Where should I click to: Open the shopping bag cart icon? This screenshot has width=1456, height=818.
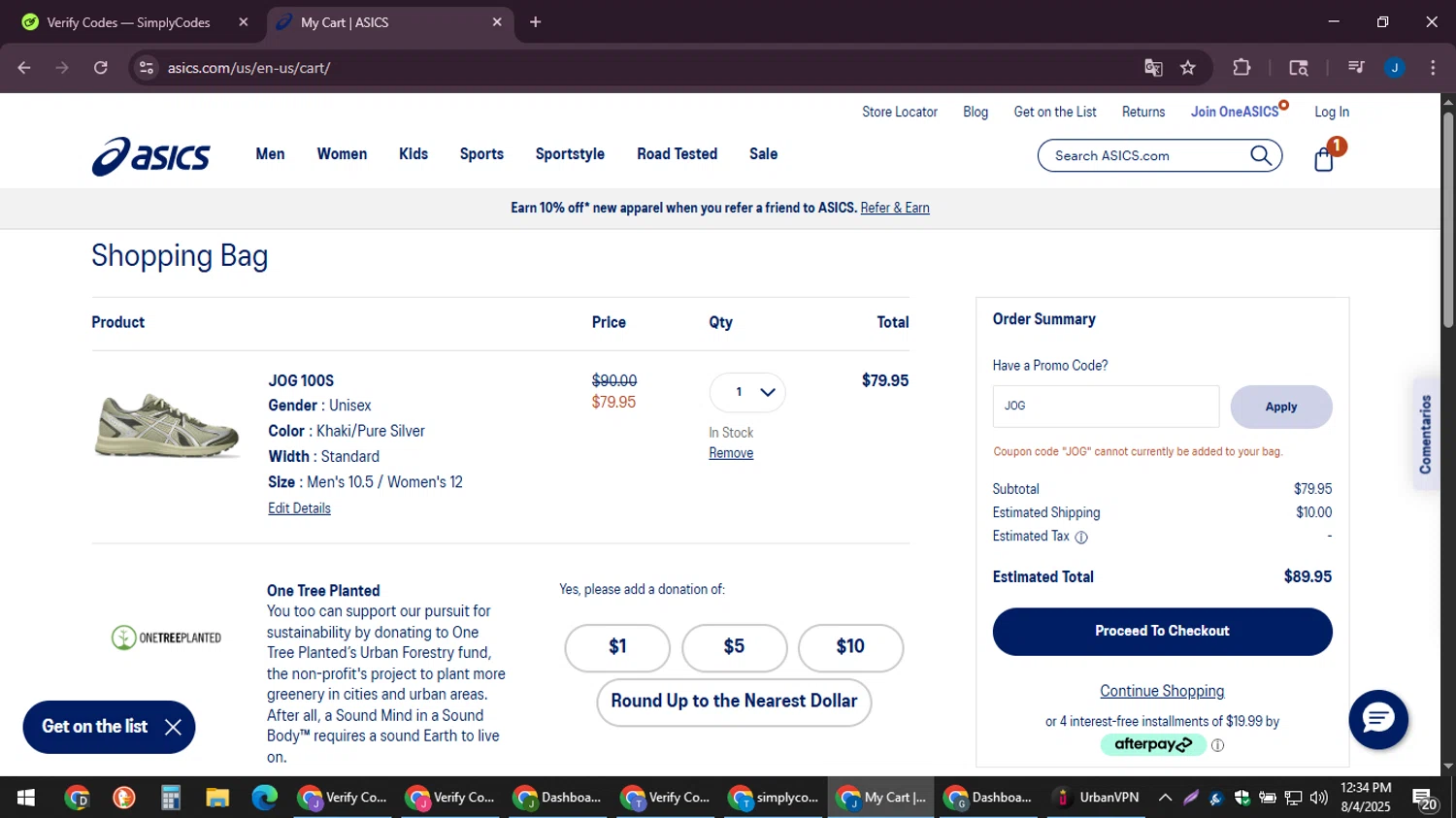coord(1324,159)
